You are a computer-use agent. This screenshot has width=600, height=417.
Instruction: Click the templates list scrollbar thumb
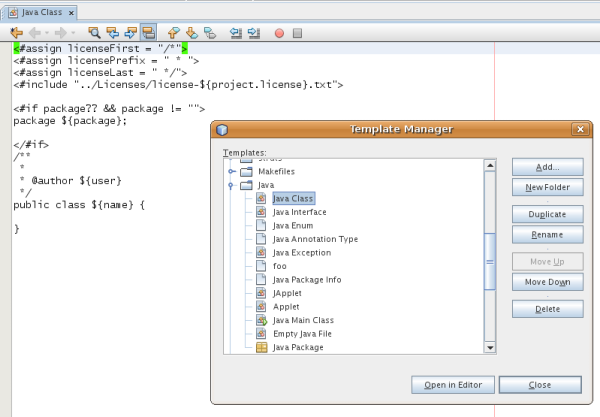(x=490, y=260)
